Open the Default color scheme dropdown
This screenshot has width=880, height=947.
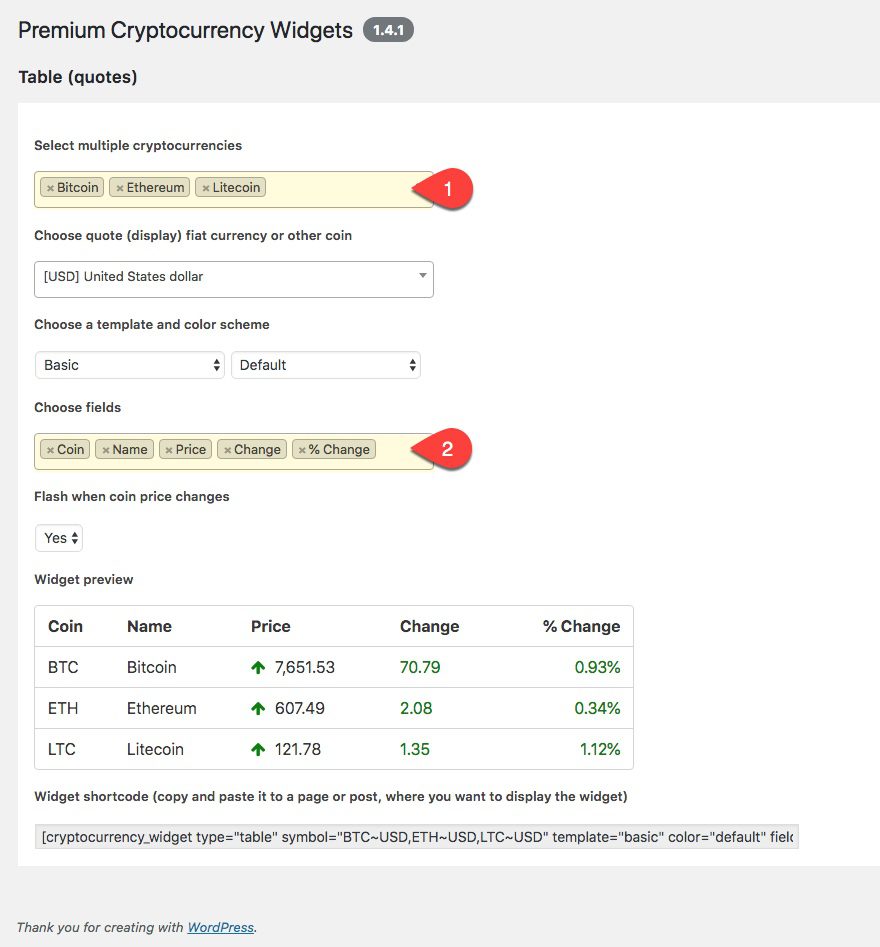point(325,365)
